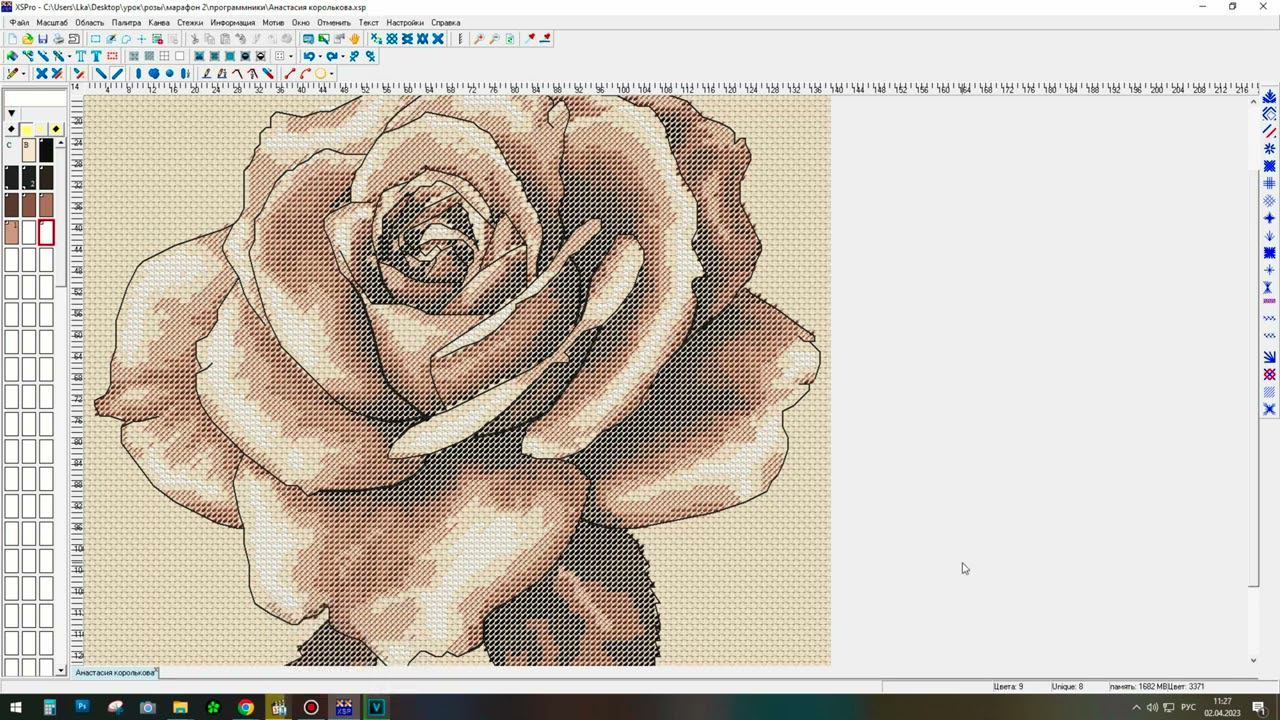Select the pencil drawing tool
This screenshot has width=1280, height=720.
coord(12,73)
